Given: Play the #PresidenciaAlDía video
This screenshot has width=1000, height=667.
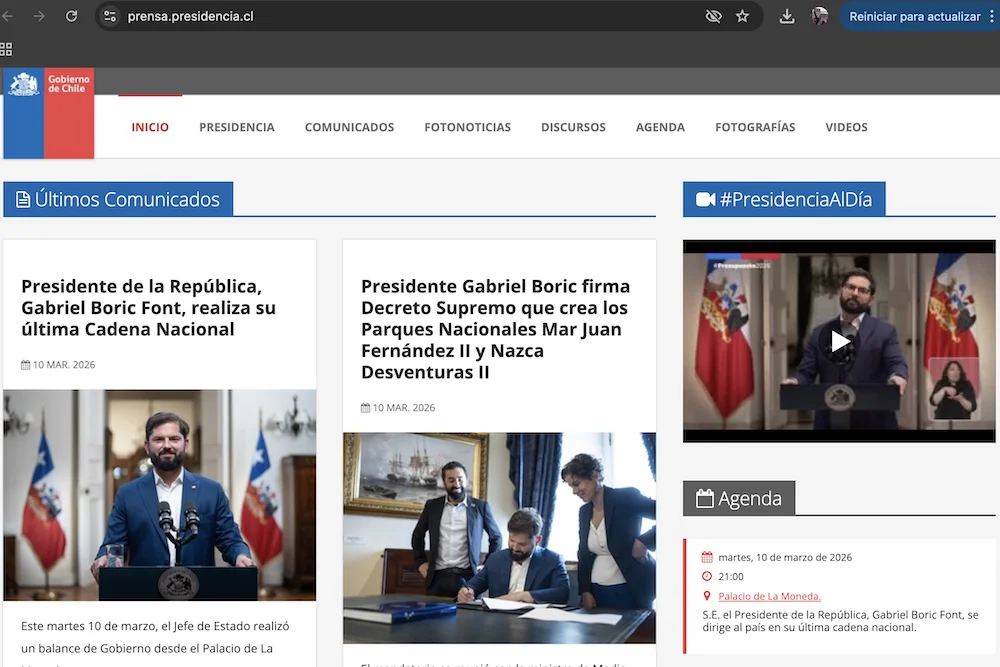Looking at the screenshot, I should coord(839,341).
